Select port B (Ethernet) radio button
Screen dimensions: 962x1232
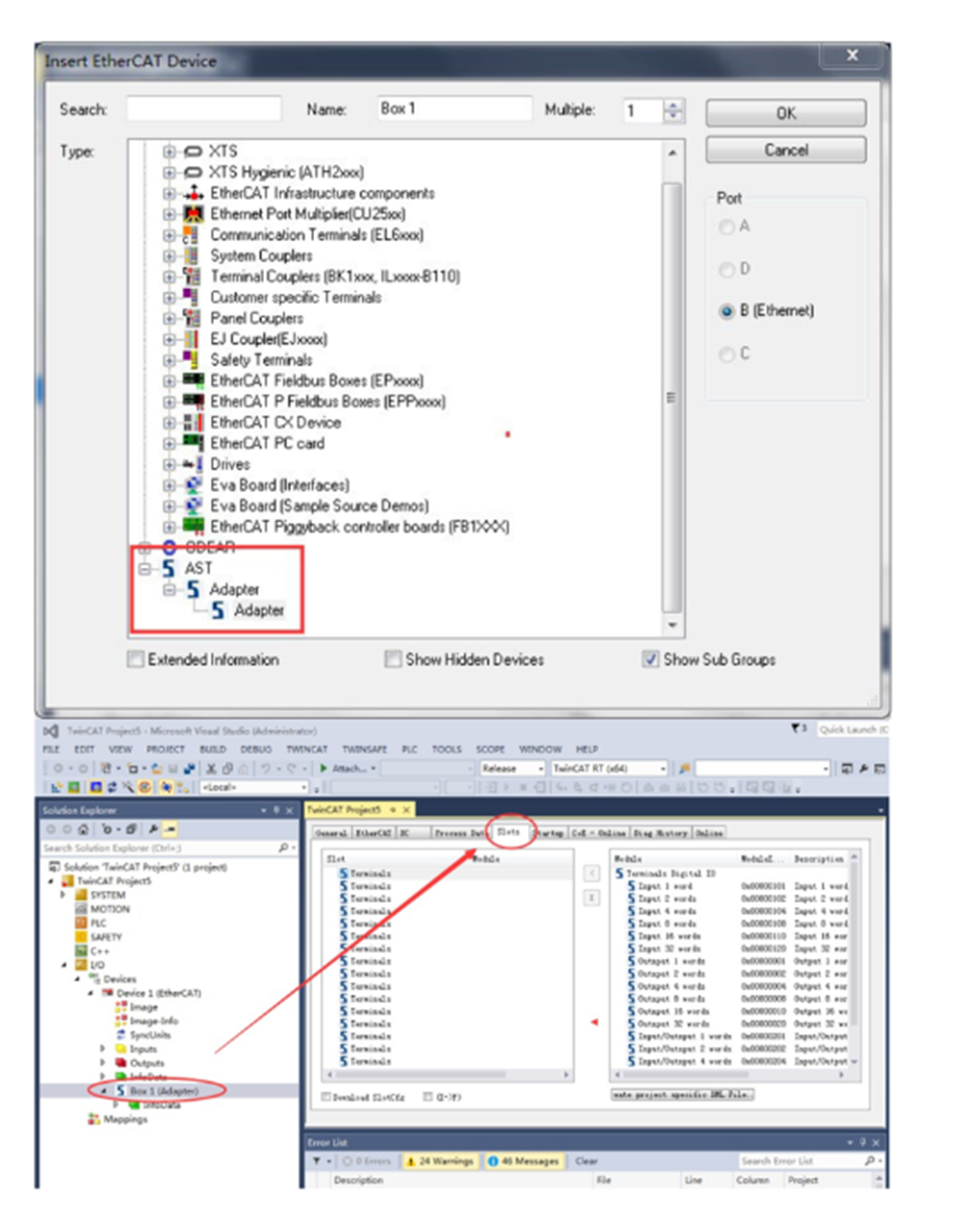coord(727,311)
